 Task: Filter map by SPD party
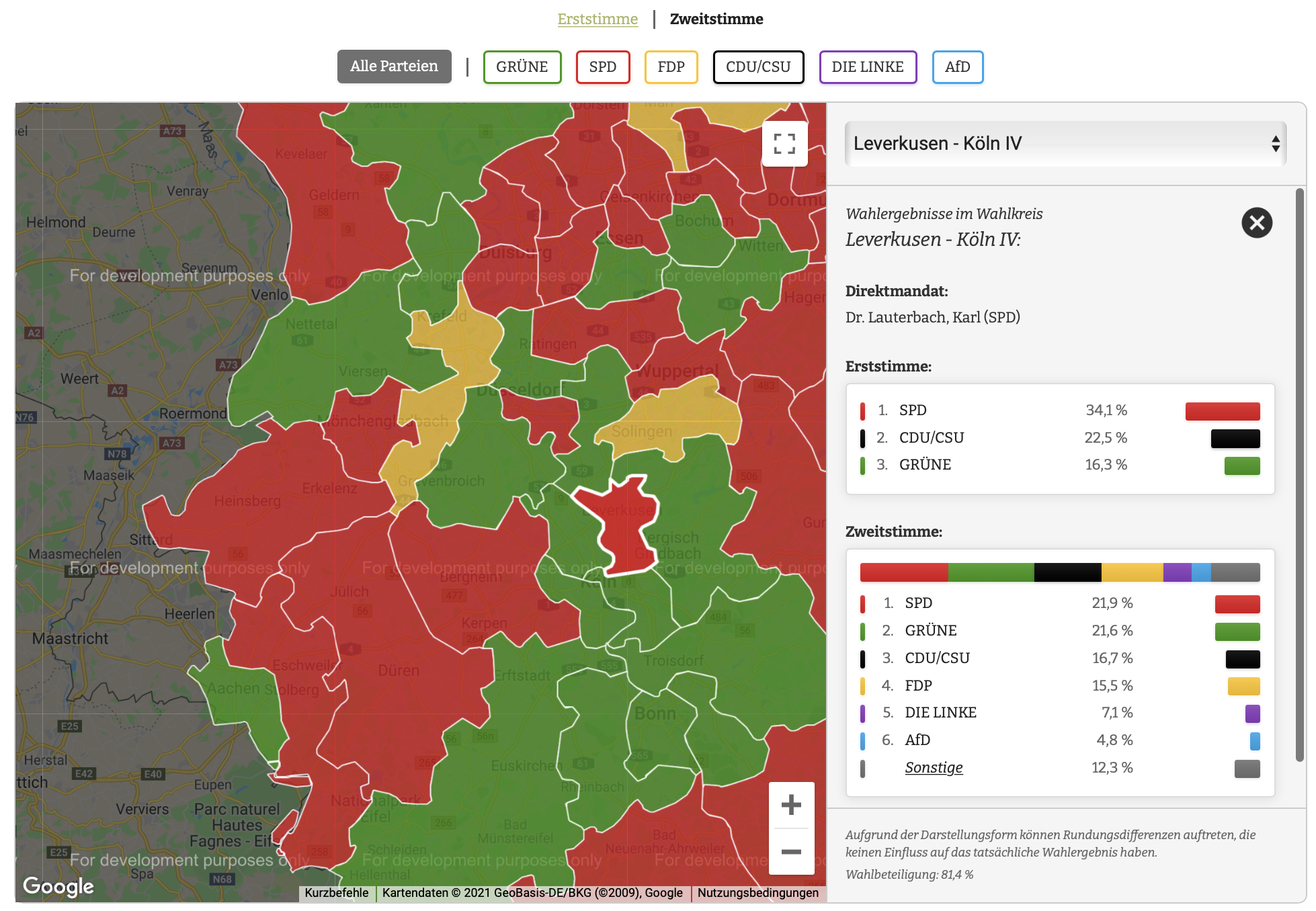[x=602, y=67]
